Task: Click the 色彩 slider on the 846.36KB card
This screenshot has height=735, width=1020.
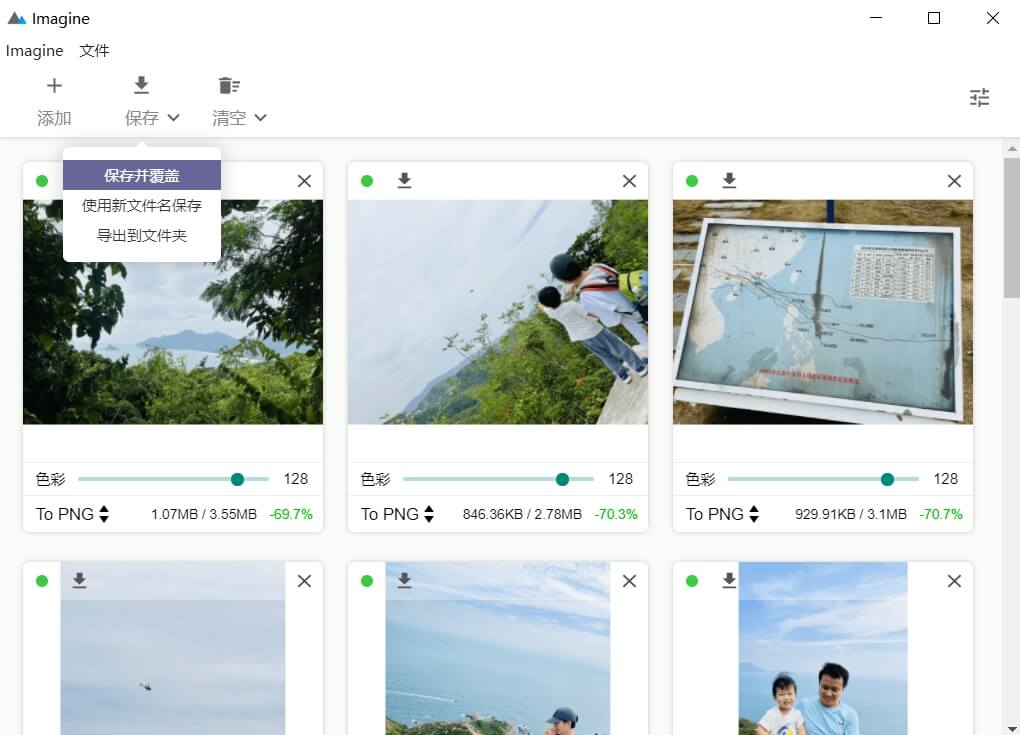Action: pyautogui.click(x=498, y=479)
